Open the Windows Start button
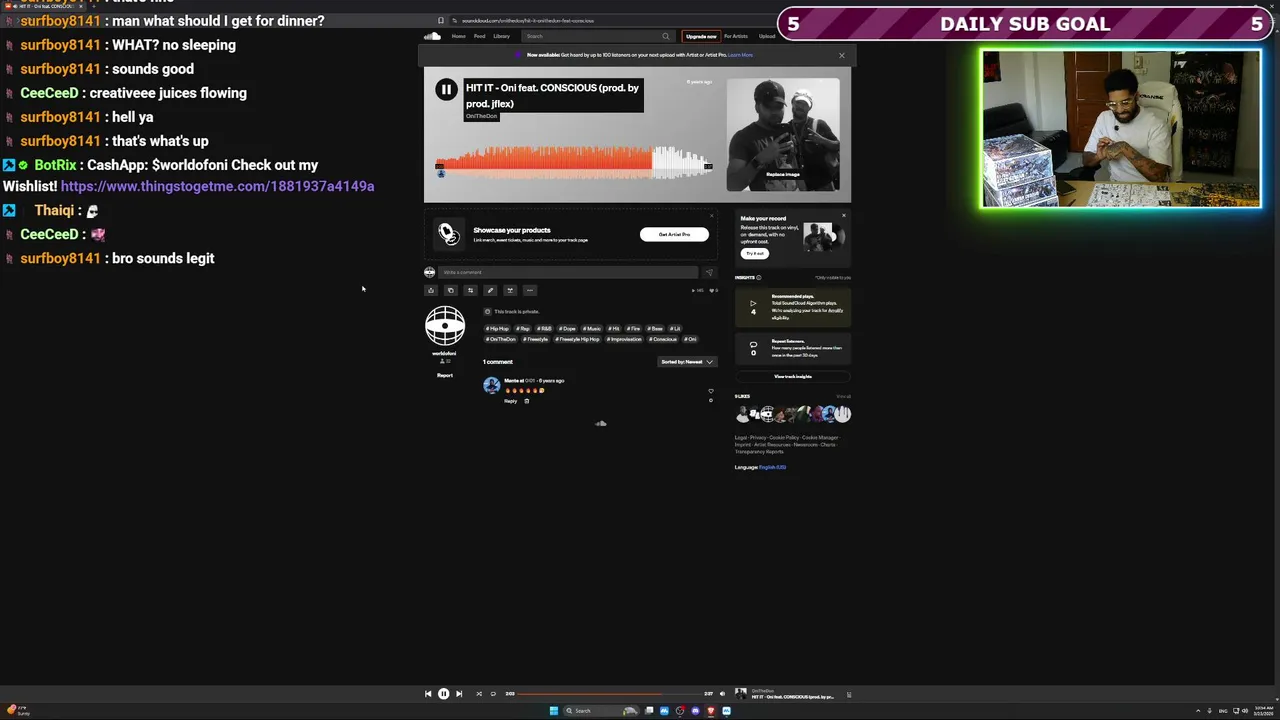Image resolution: width=1280 pixels, height=720 pixels. (554, 711)
